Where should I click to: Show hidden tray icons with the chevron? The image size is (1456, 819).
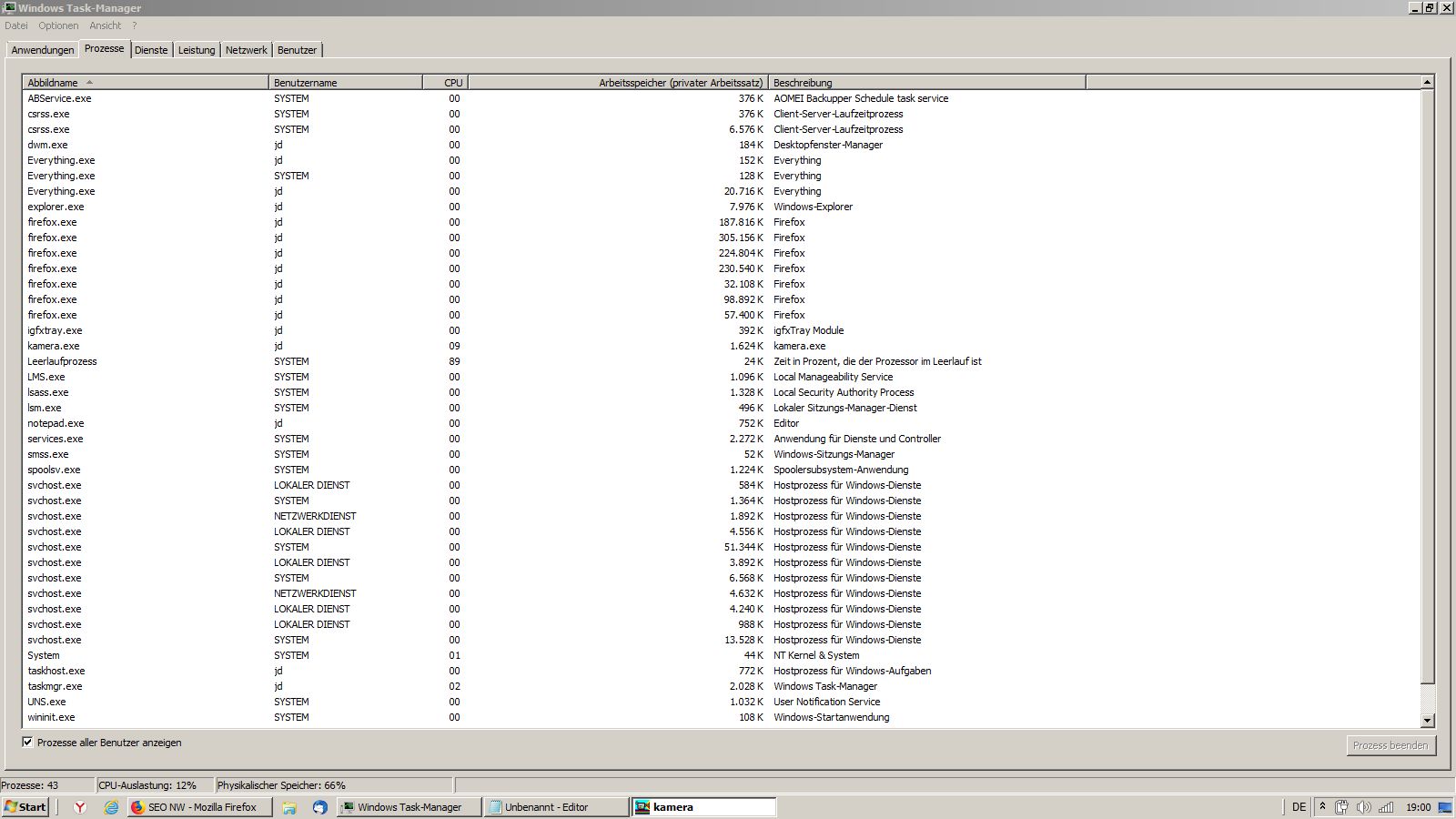point(1322,806)
